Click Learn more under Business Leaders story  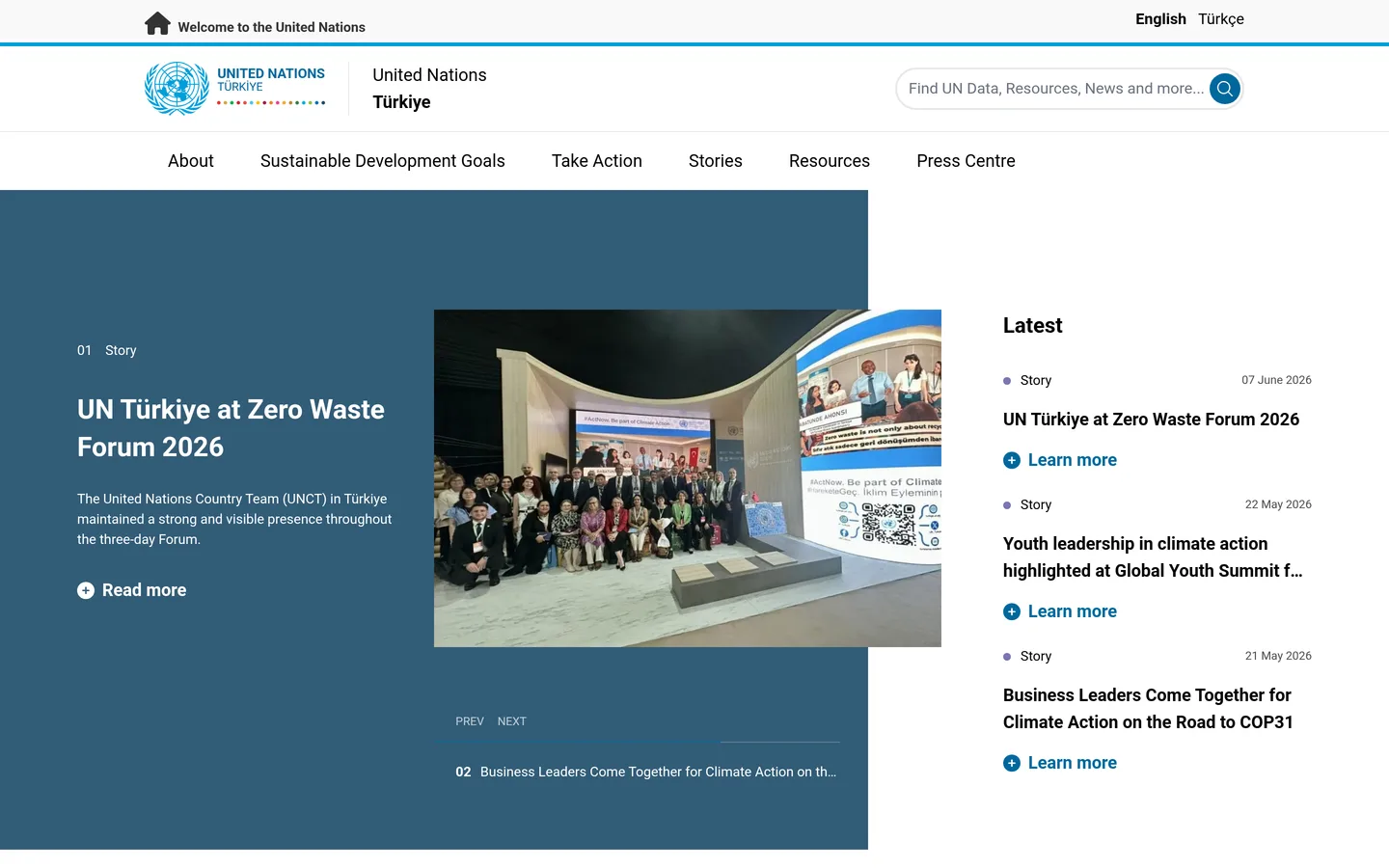tap(1073, 763)
